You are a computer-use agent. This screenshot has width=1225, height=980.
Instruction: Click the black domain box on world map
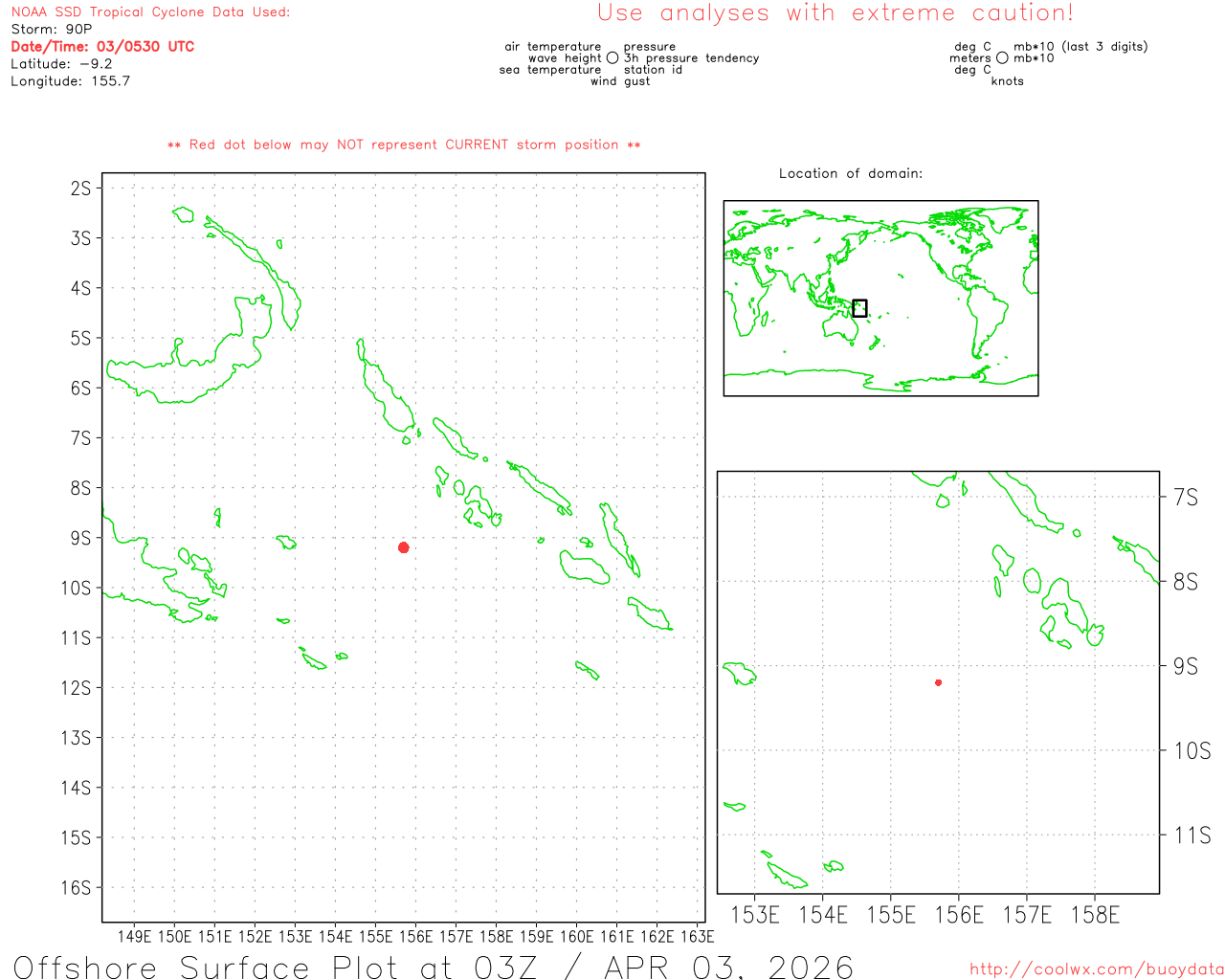tap(859, 308)
